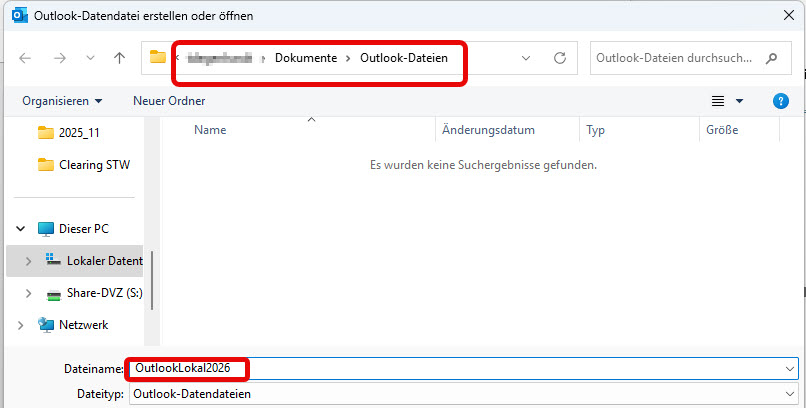Collapse the Dieser PC tree node
The image size is (806, 408).
21,229
